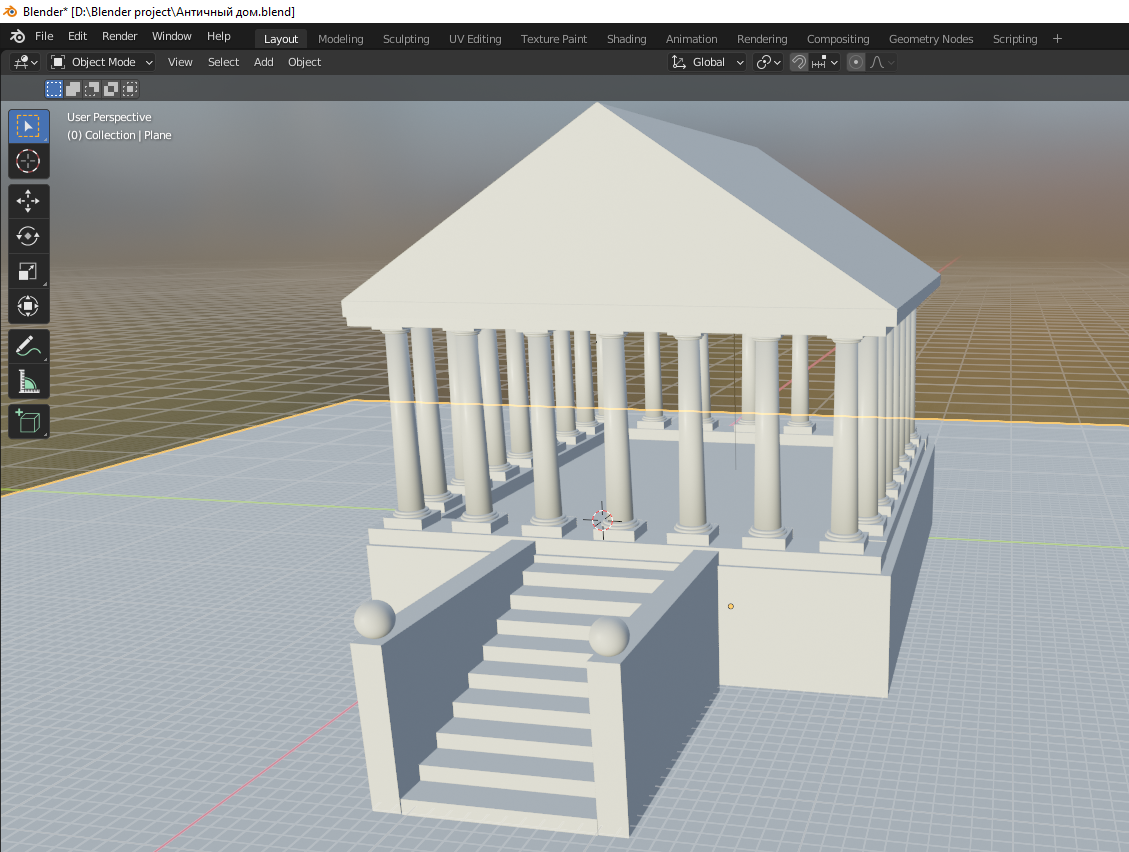The image size is (1129, 852).
Task: Switch to the UV Editing workspace
Action: coord(475,39)
